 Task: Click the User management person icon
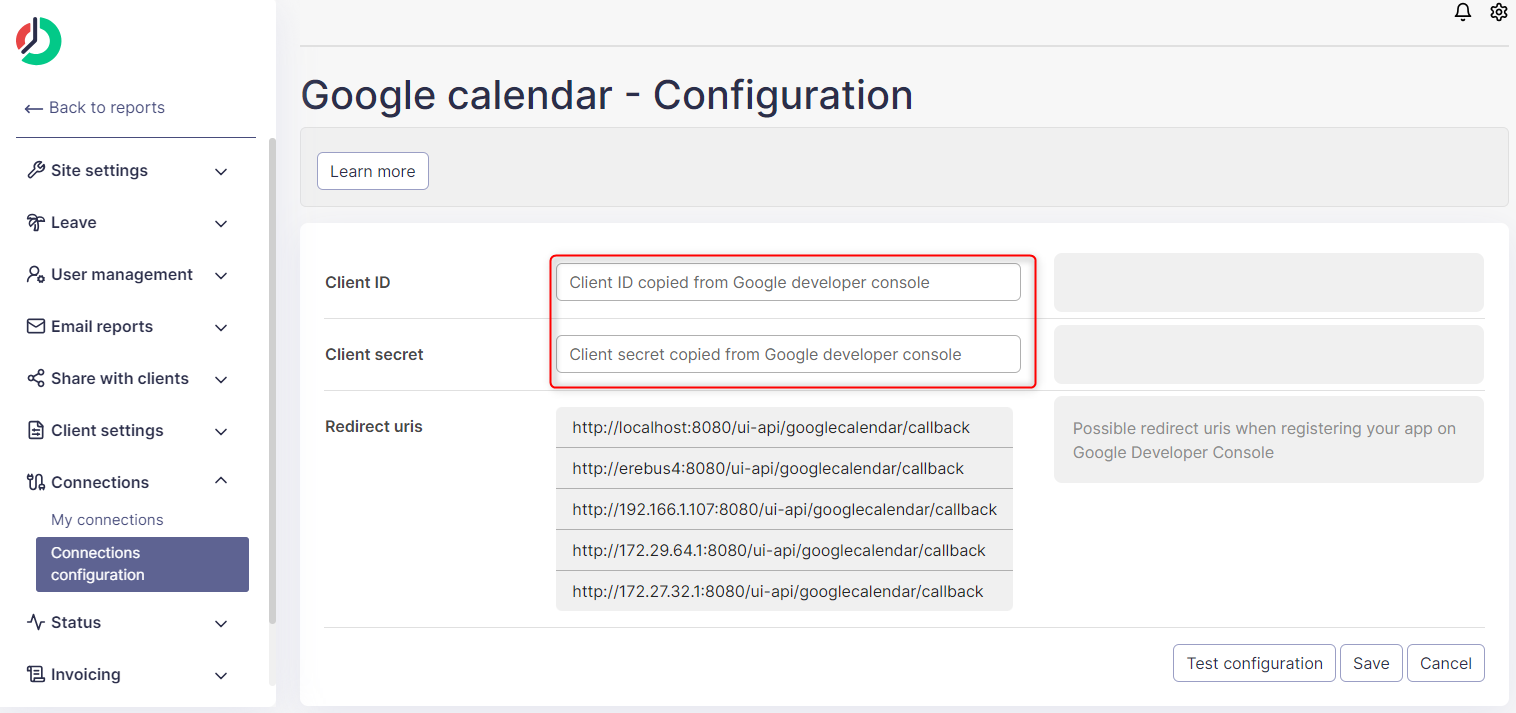coord(36,274)
